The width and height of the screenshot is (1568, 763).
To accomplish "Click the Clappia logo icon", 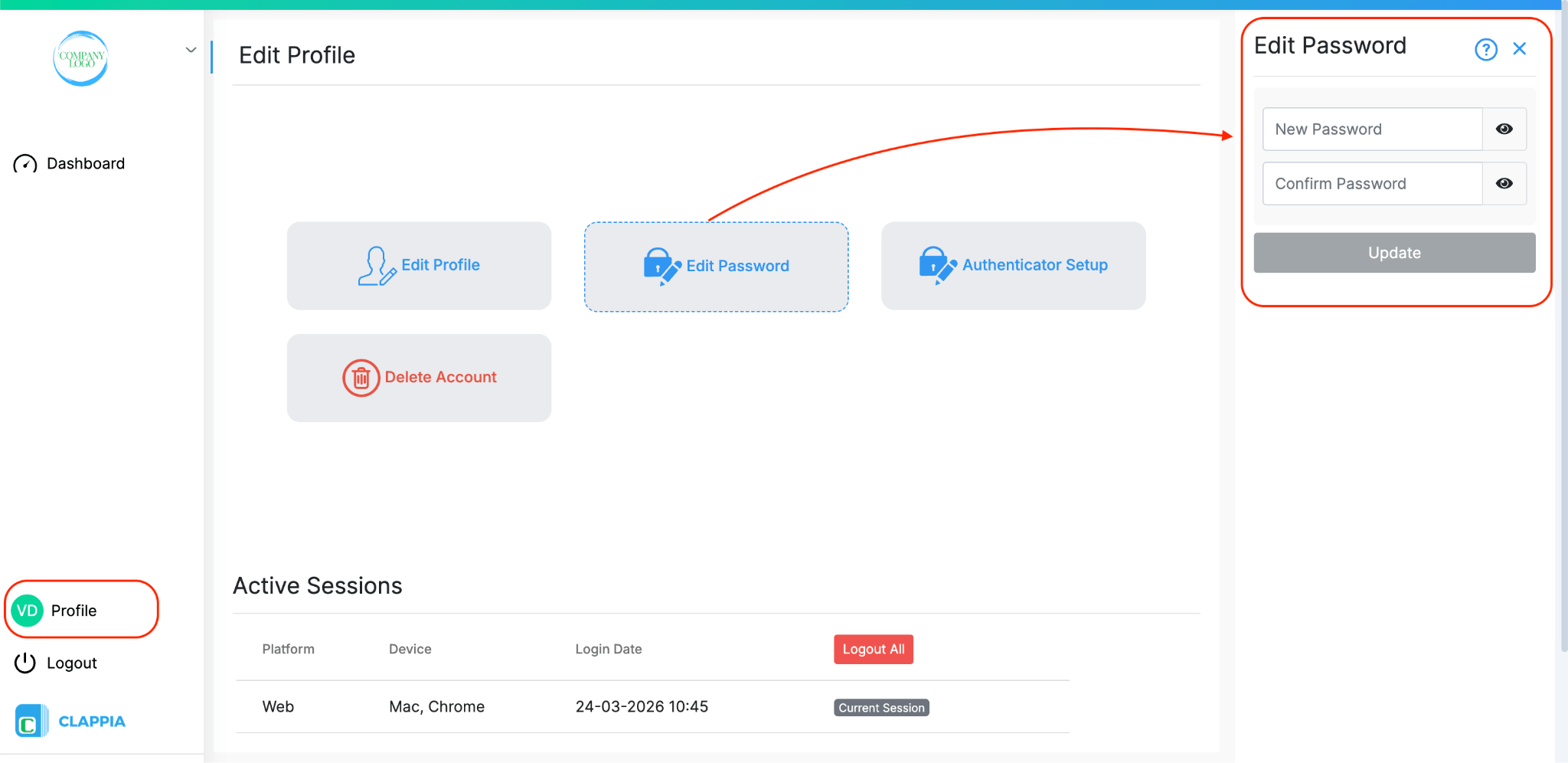I will click(x=31, y=722).
